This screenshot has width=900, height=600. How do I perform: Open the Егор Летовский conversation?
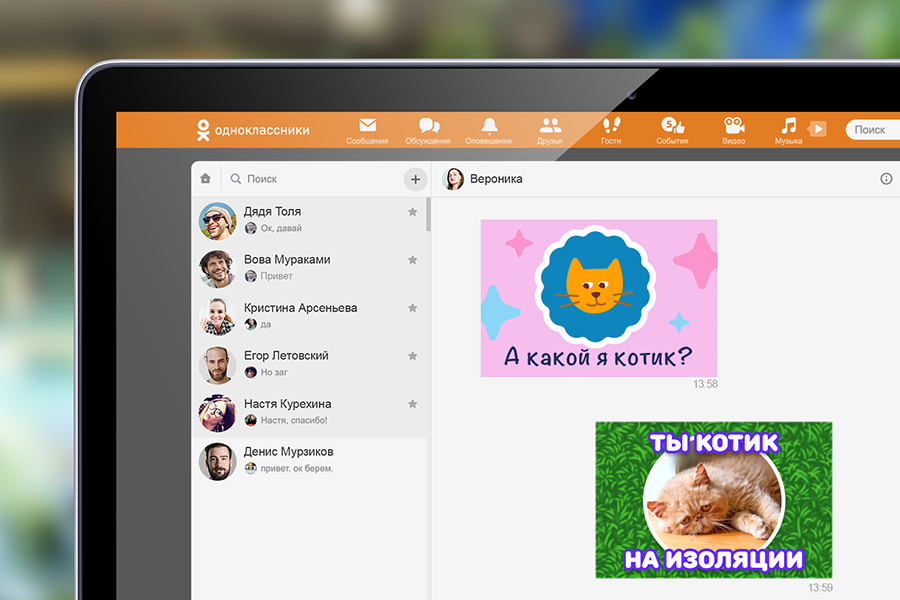click(309, 365)
